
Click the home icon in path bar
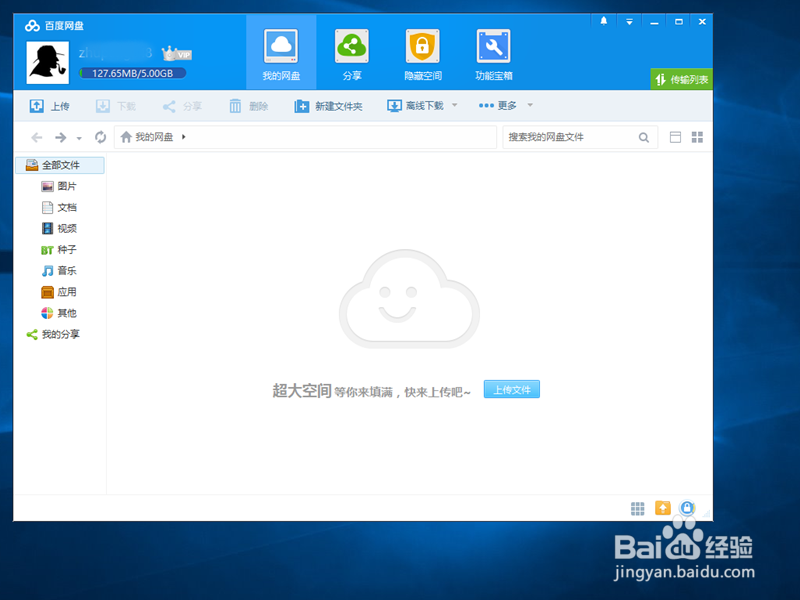(x=126, y=137)
